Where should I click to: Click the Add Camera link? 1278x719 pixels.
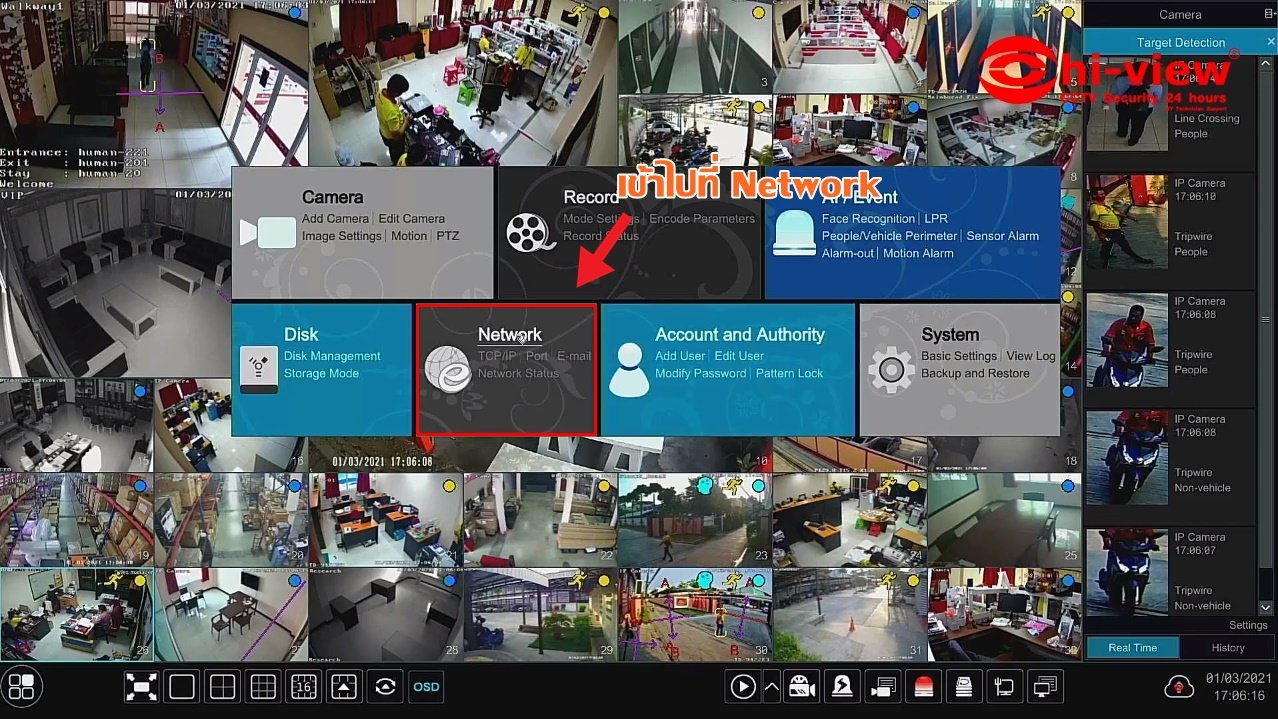tap(335, 219)
